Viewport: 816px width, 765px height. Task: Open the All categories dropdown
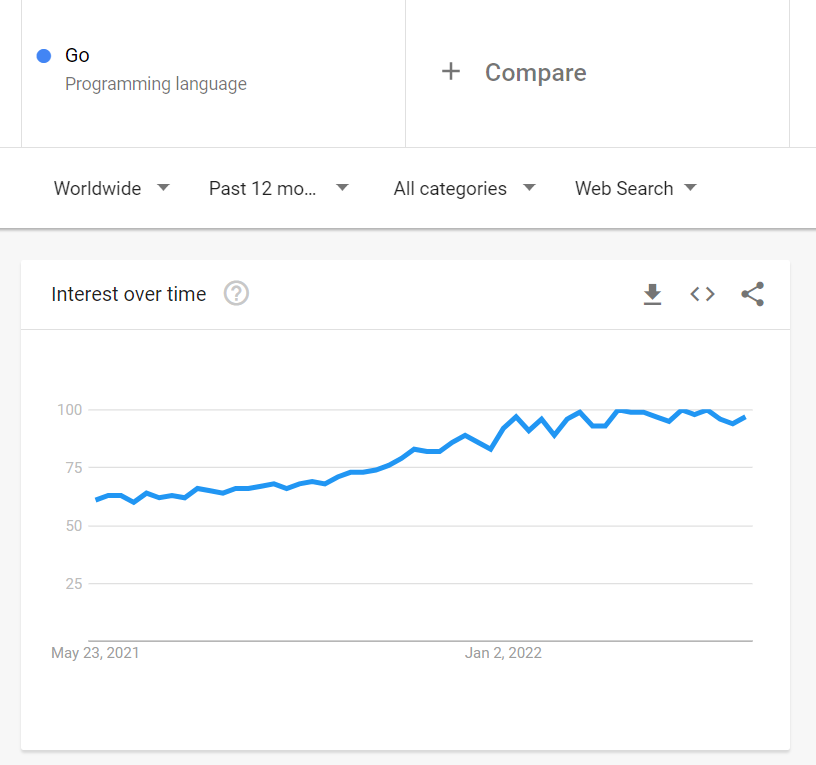point(464,188)
